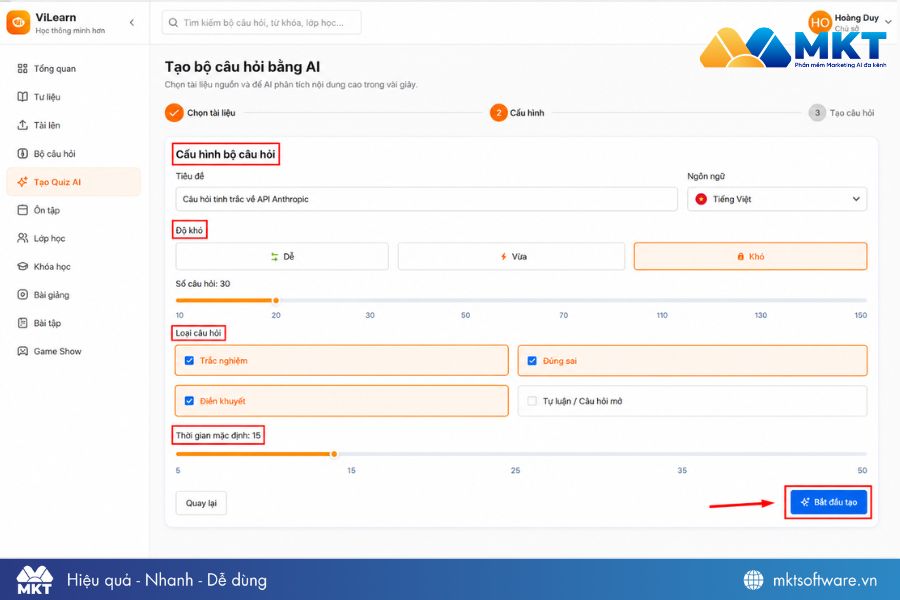Image resolution: width=900 pixels, height=600 pixels.
Task: Click the default time slider handle
Action: click(334, 454)
